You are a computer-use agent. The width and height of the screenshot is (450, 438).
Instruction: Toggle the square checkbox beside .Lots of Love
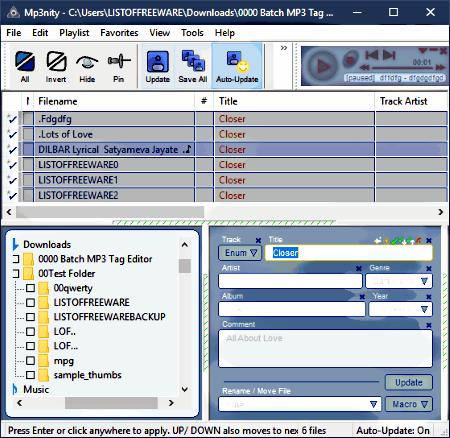28,134
